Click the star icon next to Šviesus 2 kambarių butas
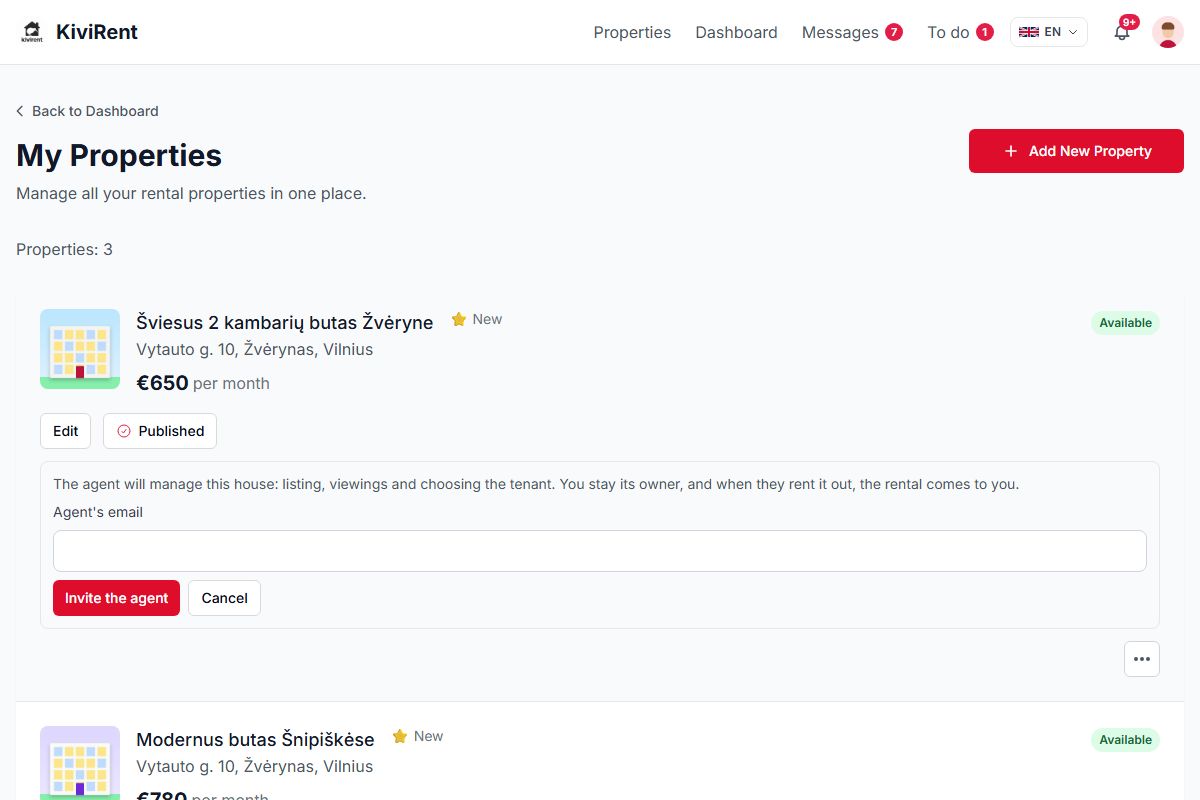1200x800 pixels. [x=459, y=320]
